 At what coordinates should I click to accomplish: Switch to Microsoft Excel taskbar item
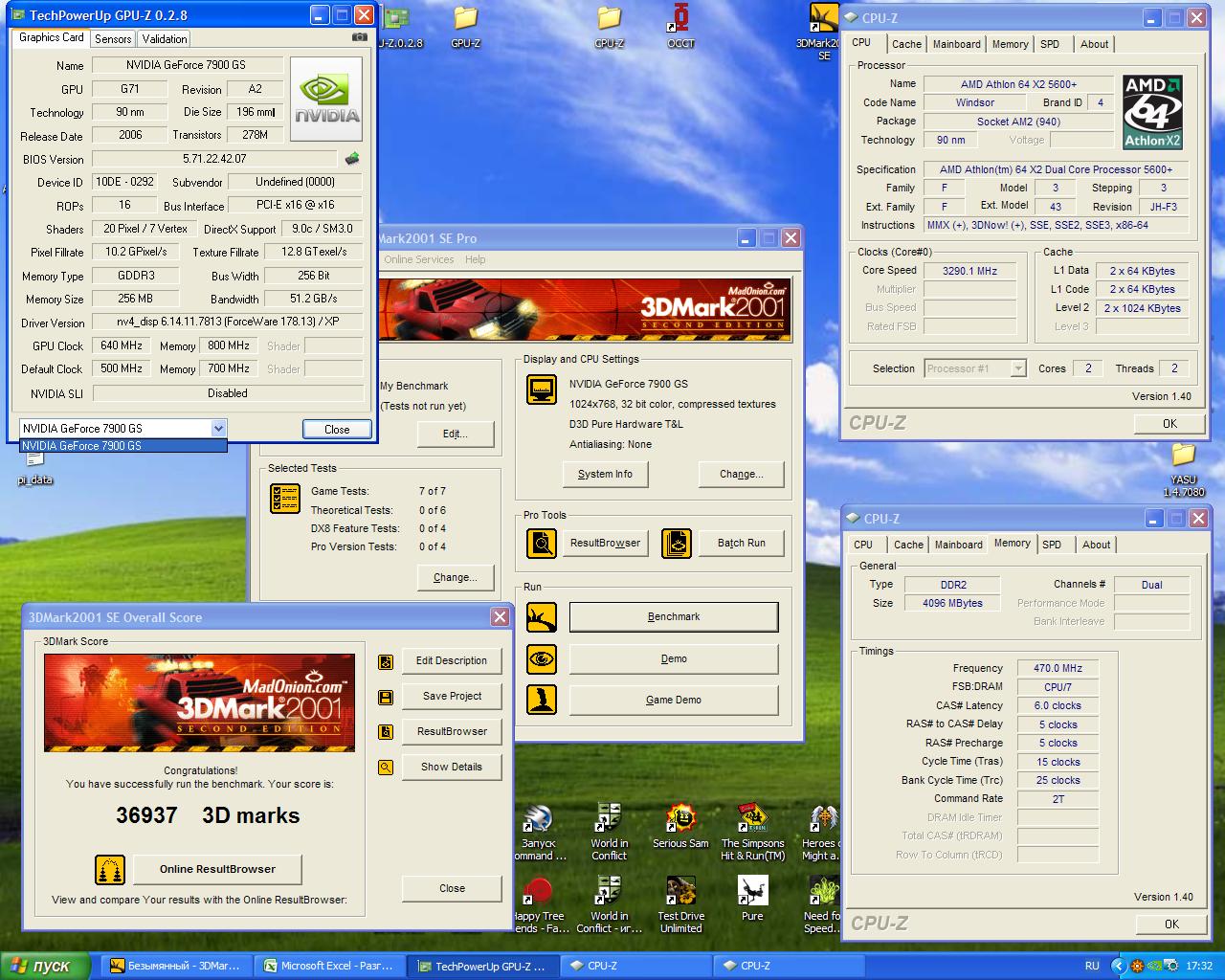pos(328,967)
